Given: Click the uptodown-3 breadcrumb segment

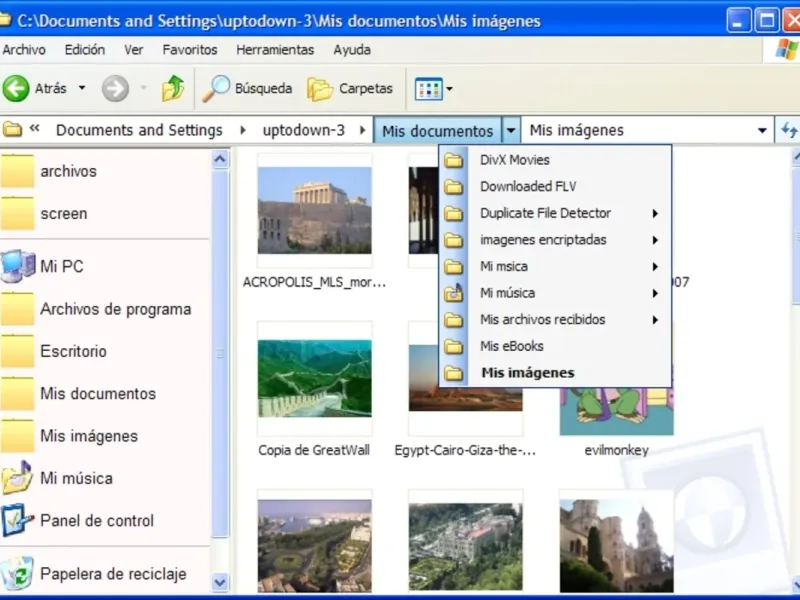Looking at the screenshot, I should 304,130.
